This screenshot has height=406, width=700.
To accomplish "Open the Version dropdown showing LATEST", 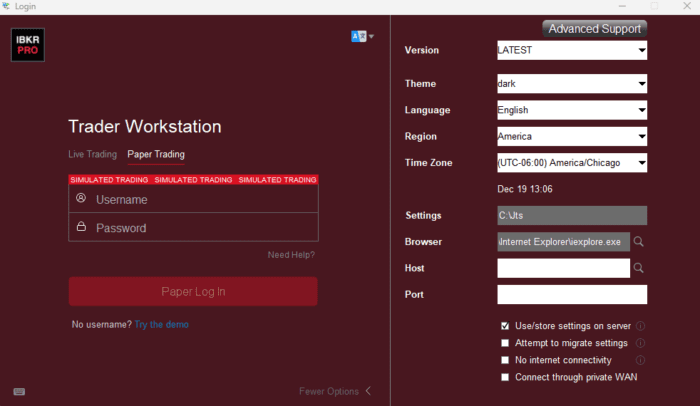I will (572, 50).
